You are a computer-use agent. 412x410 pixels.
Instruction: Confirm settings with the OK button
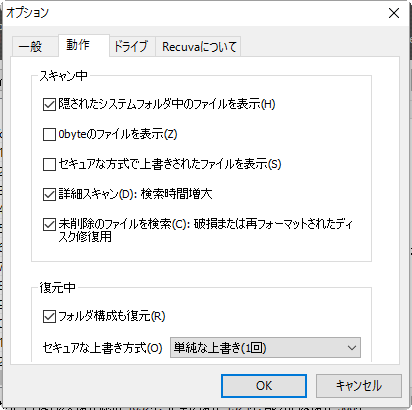[264, 386]
